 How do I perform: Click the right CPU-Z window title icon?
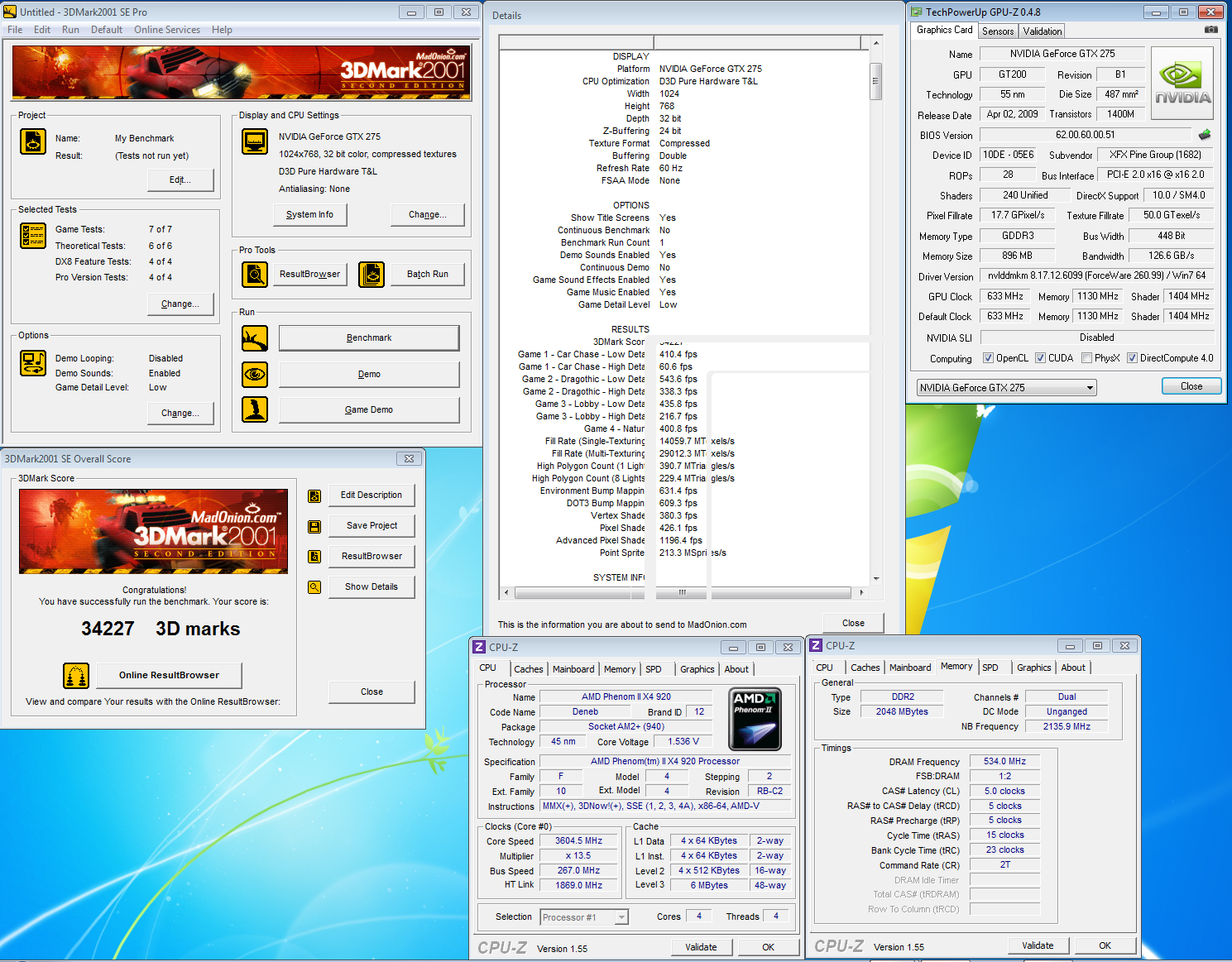tap(816, 645)
